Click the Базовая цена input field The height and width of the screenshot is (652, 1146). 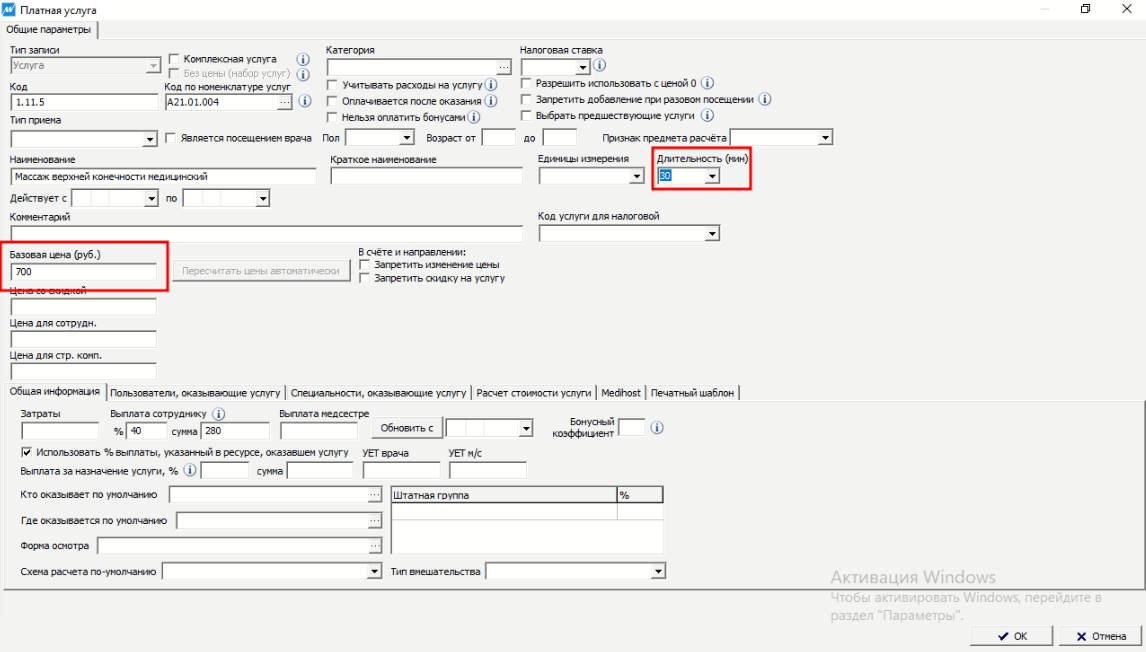coord(84,272)
